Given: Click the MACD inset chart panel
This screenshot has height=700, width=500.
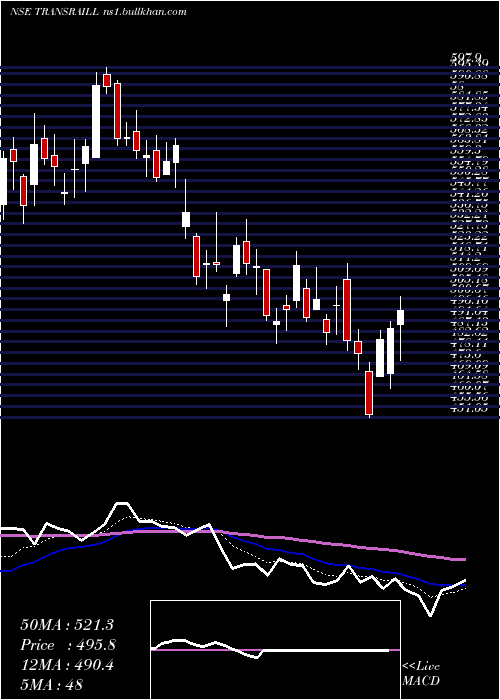Looking at the screenshot, I should point(275,650).
